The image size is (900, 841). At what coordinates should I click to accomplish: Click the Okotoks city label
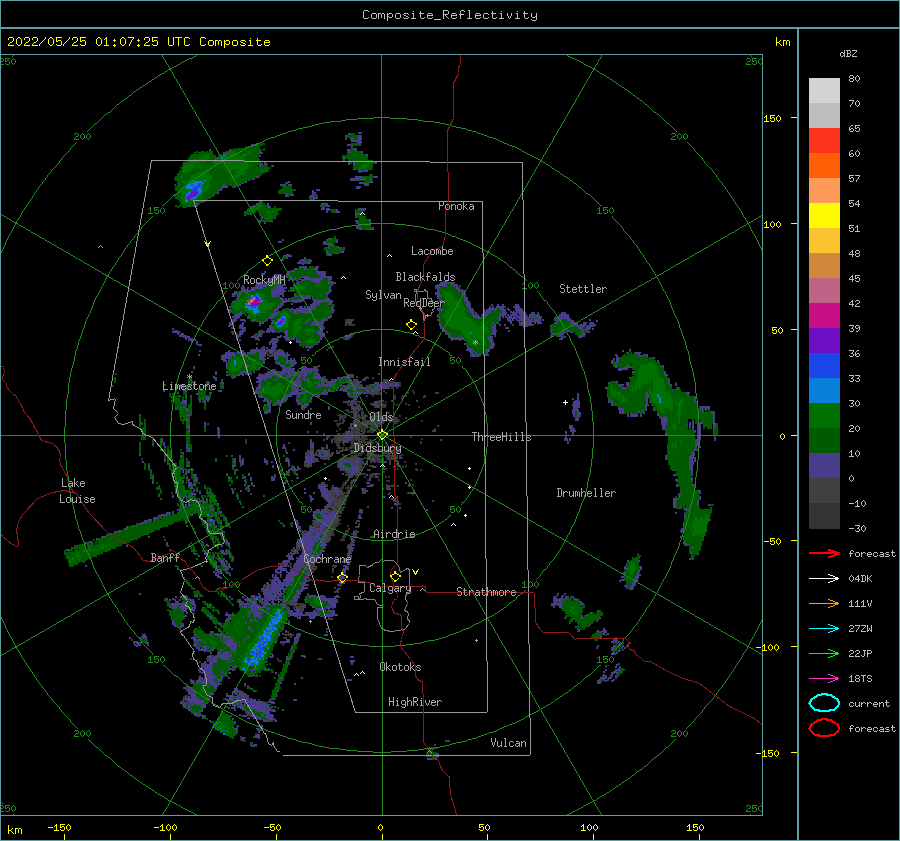400,667
